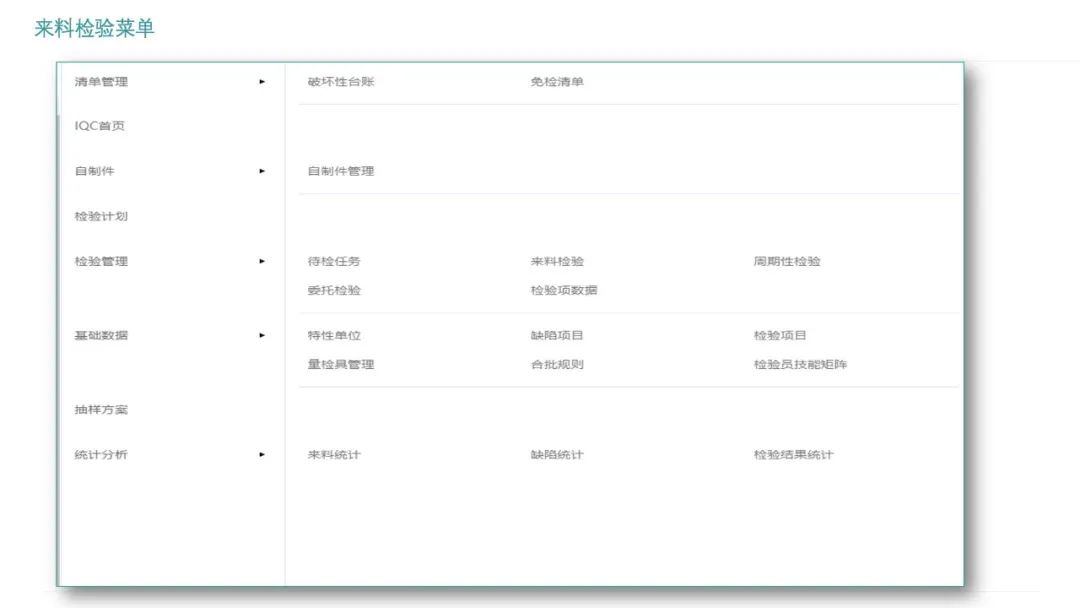Click the 基础数据 arrow indicator

(x=262, y=335)
